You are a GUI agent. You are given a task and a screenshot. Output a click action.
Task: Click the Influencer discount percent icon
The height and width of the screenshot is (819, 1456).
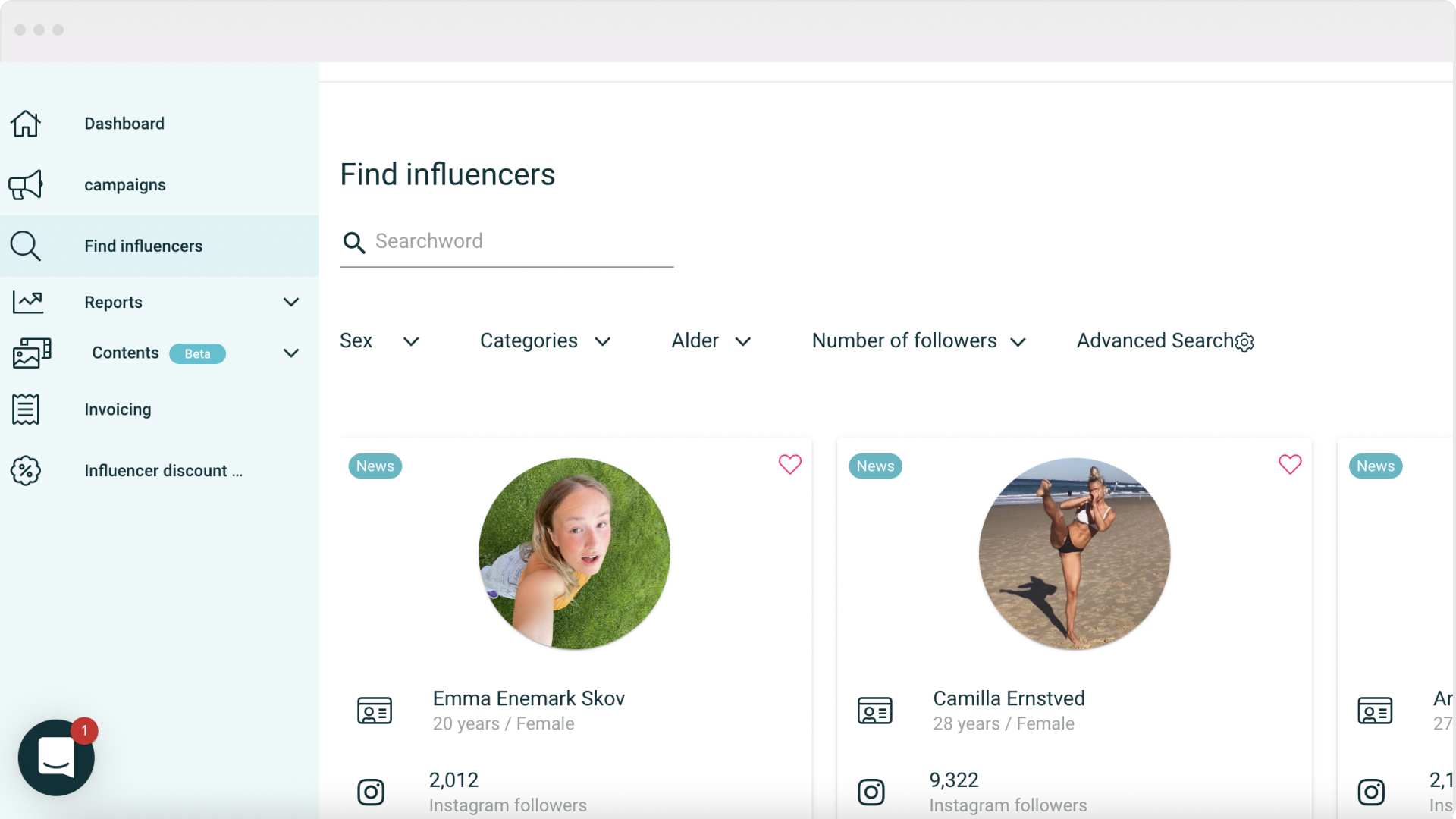[x=26, y=470]
